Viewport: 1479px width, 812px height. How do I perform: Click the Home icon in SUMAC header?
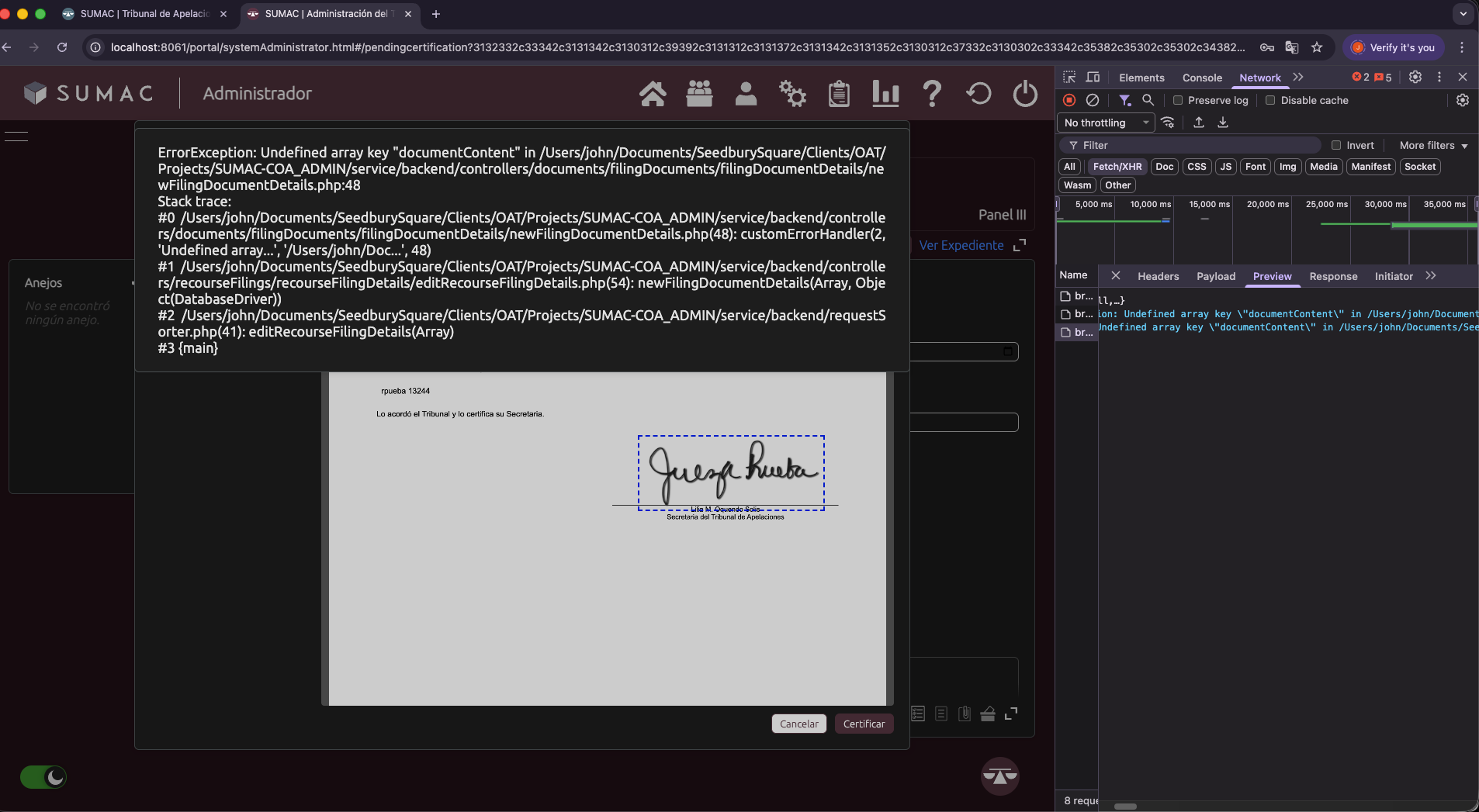(653, 94)
